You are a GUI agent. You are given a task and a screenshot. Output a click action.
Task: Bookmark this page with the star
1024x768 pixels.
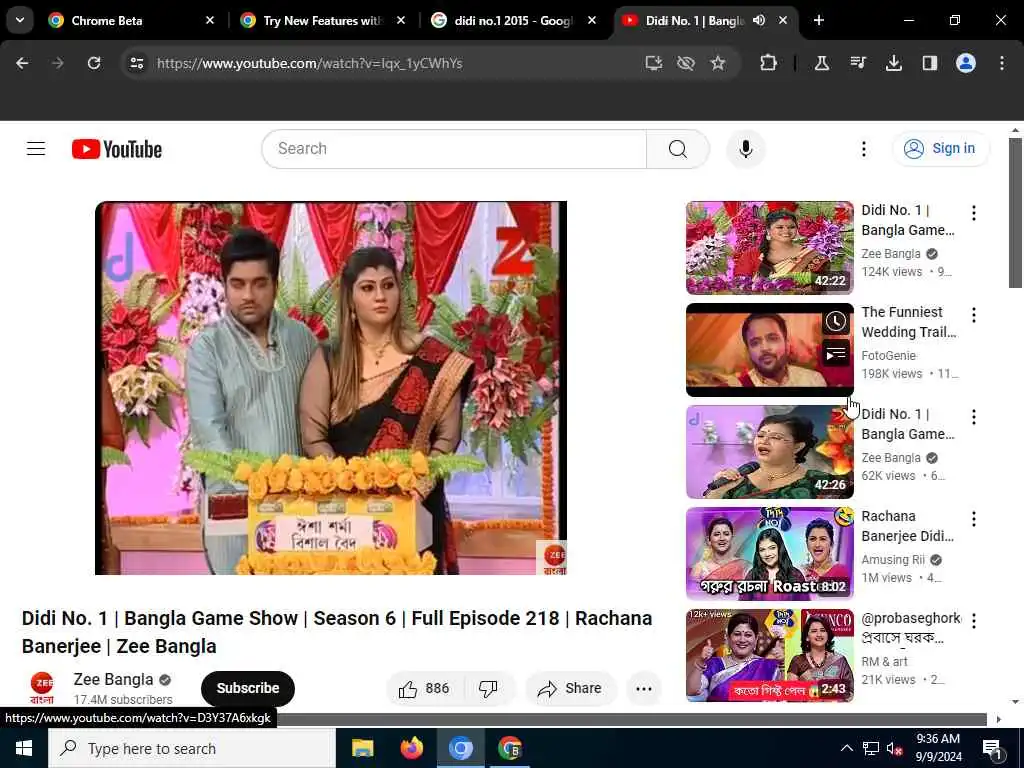click(718, 63)
